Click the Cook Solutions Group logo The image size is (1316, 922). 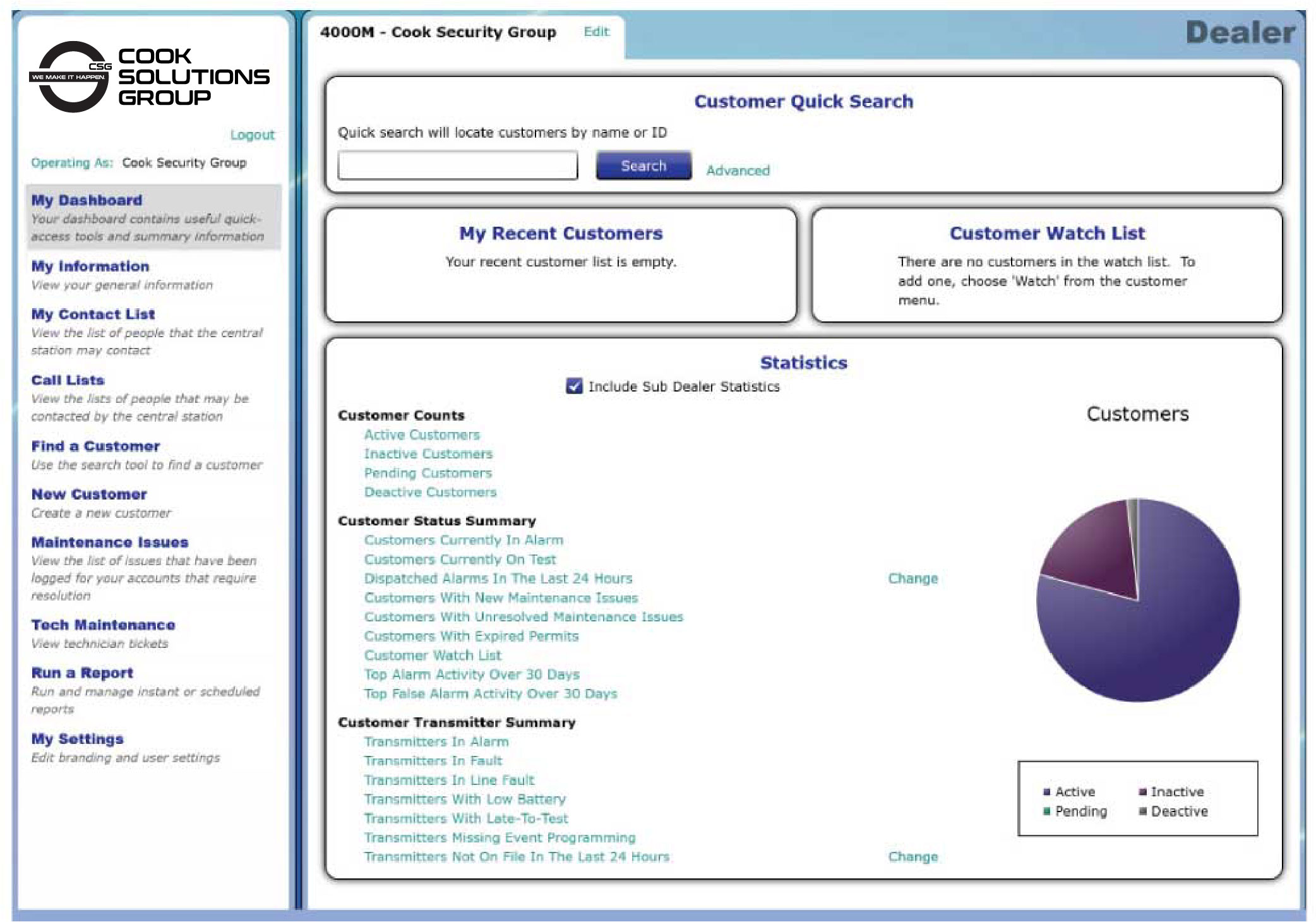coord(150,77)
